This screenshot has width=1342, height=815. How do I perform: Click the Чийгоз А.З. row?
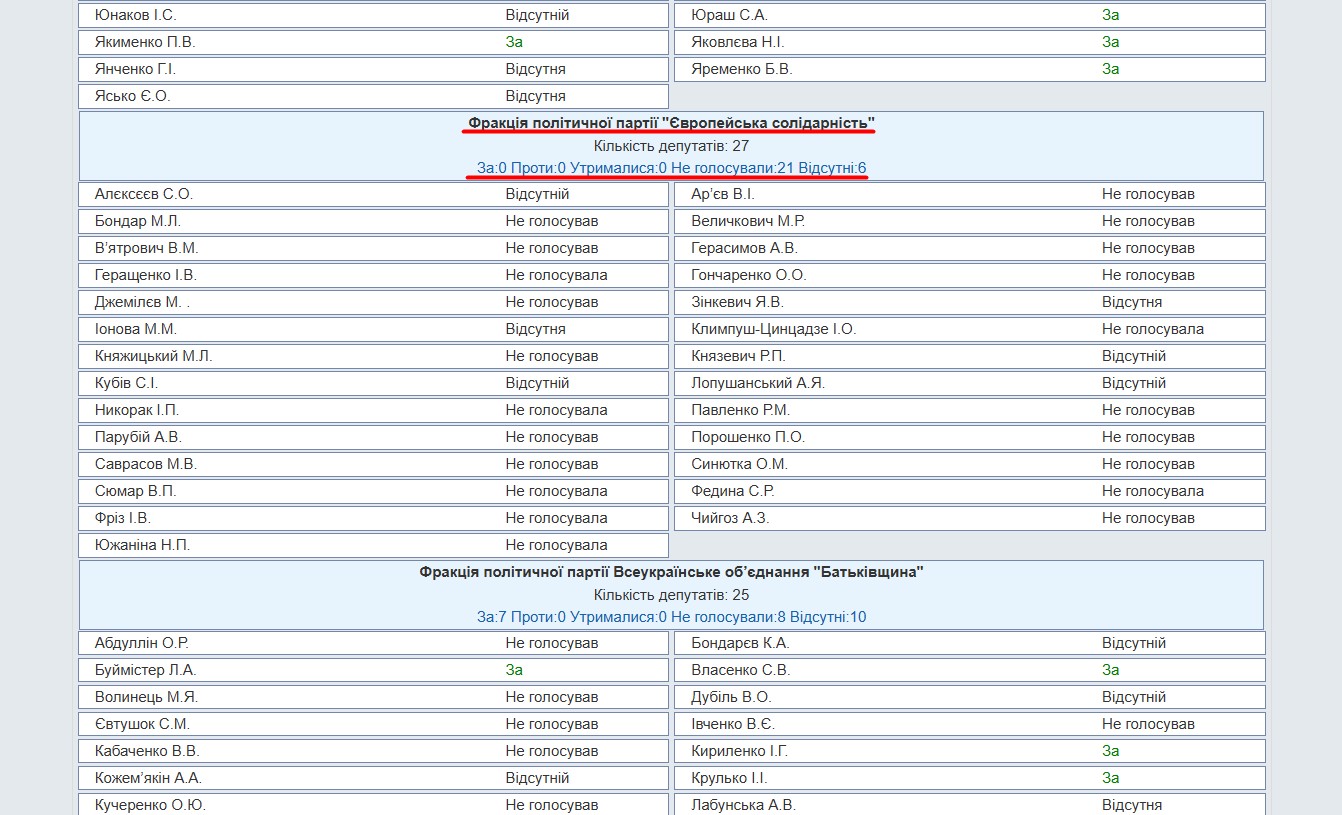coord(970,518)
